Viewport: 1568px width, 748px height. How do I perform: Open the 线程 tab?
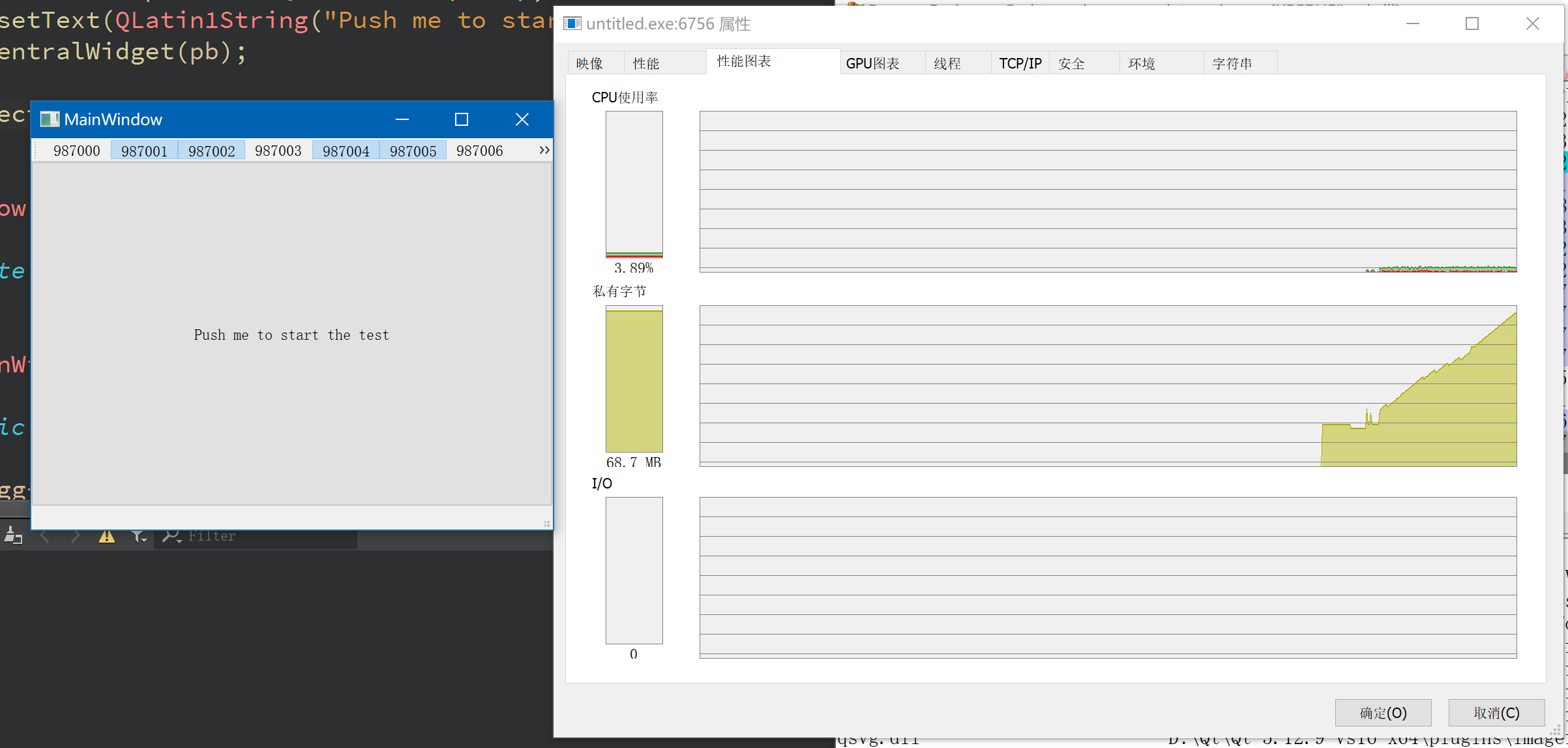point(947,63)
